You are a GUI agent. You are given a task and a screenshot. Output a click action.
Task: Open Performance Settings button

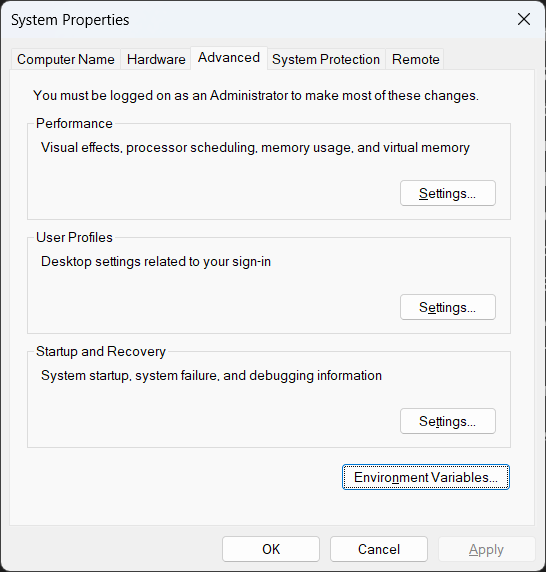[x=448, y=193]
